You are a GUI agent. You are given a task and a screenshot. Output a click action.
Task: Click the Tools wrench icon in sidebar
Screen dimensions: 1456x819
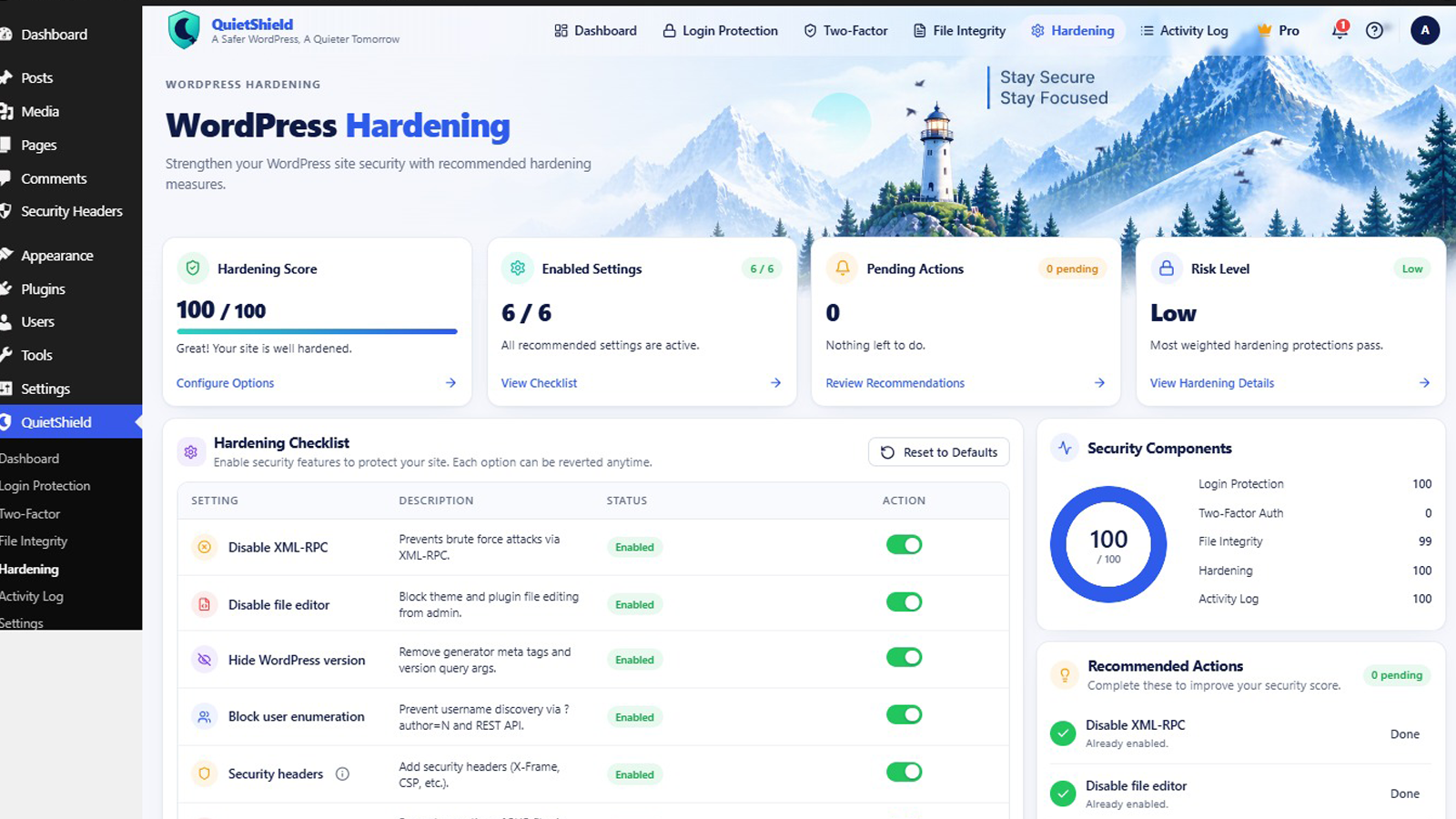[x=5, y=355]
